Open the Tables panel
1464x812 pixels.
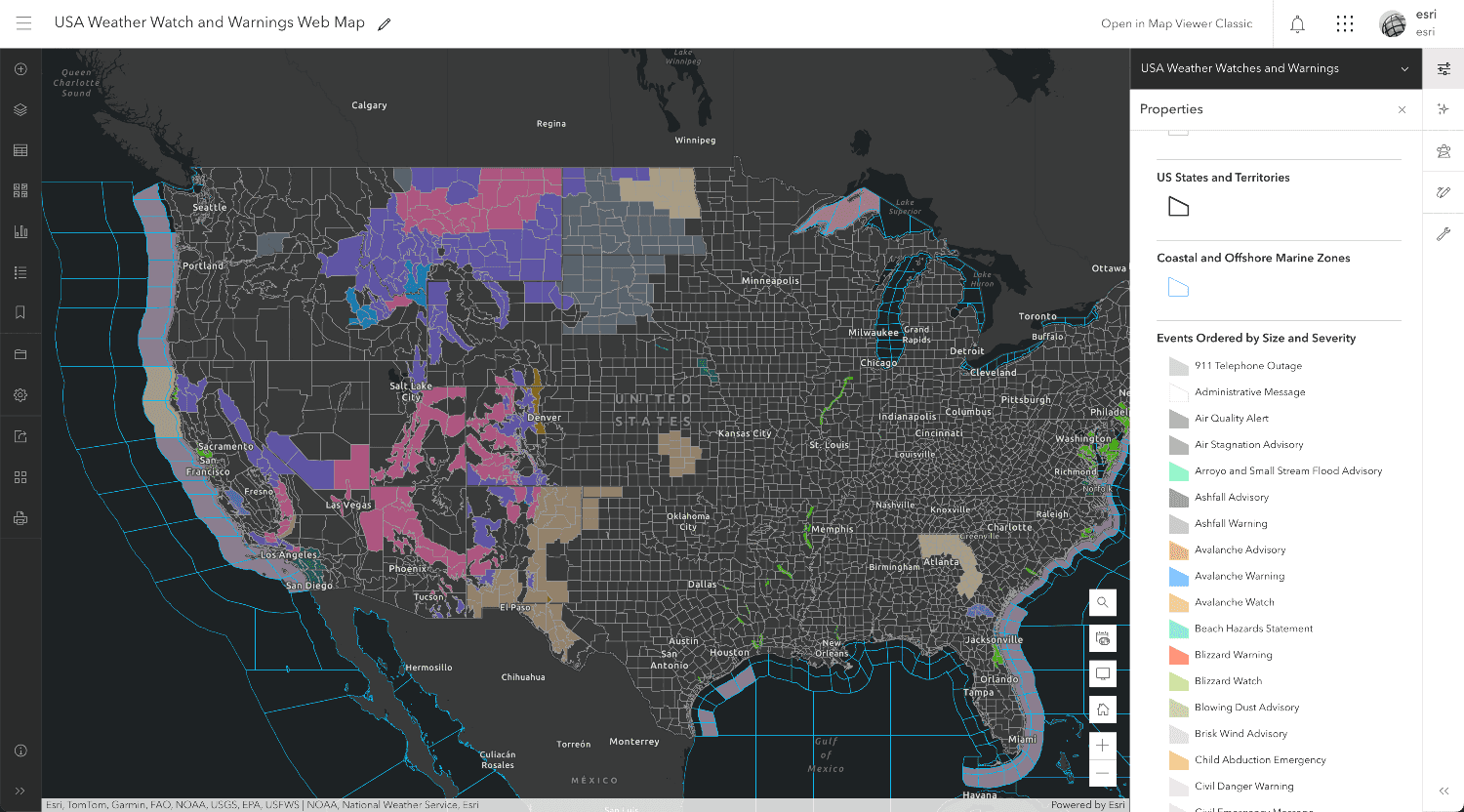(x=20, y=149)
